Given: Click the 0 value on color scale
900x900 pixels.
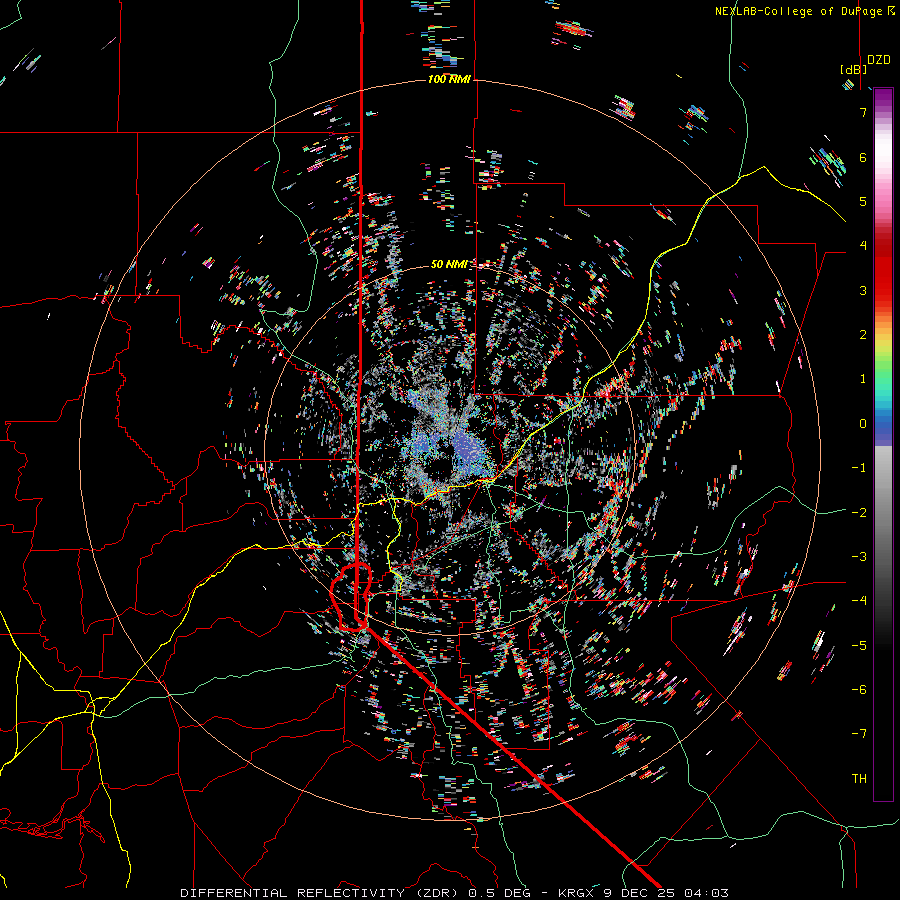Looking at the screenshot, I should pos(863,424).
